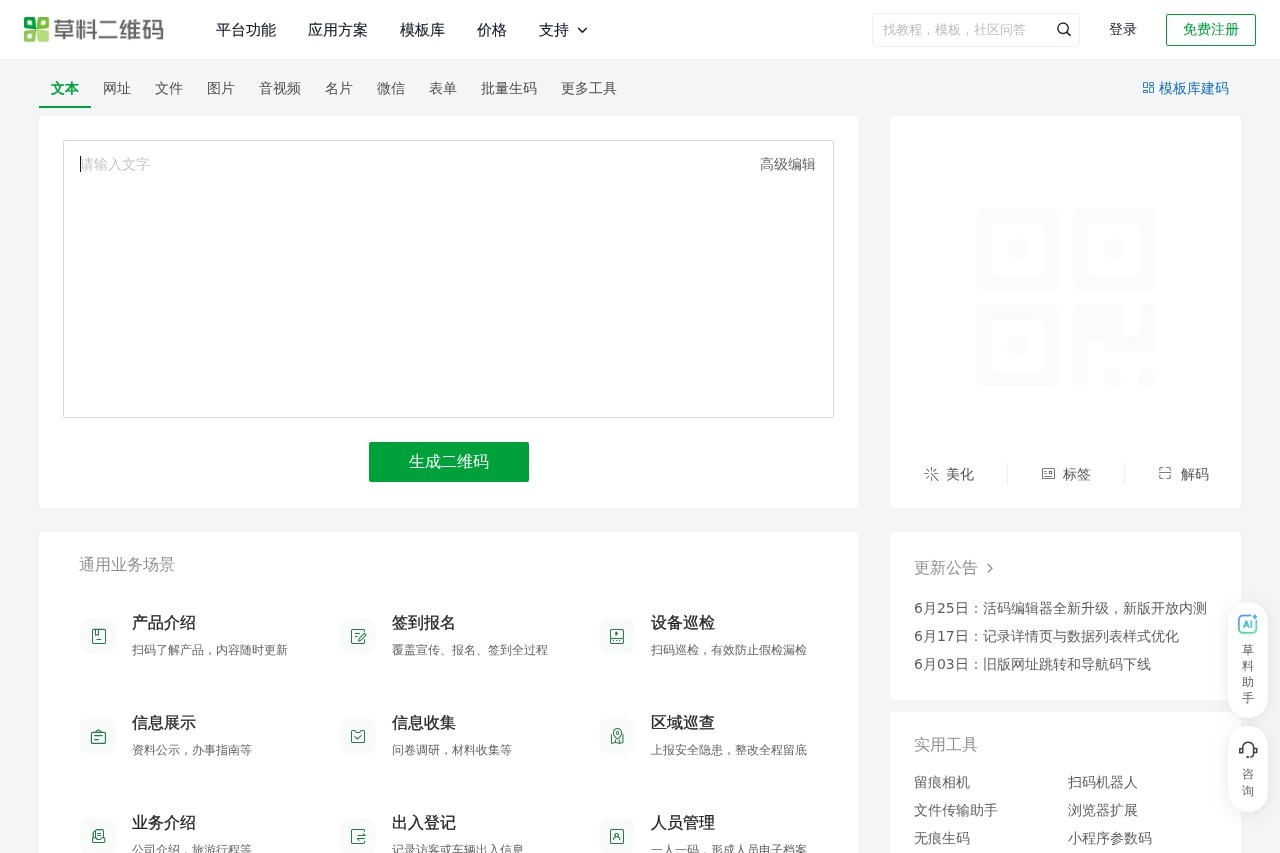Open 平台功能 menu

246,30
